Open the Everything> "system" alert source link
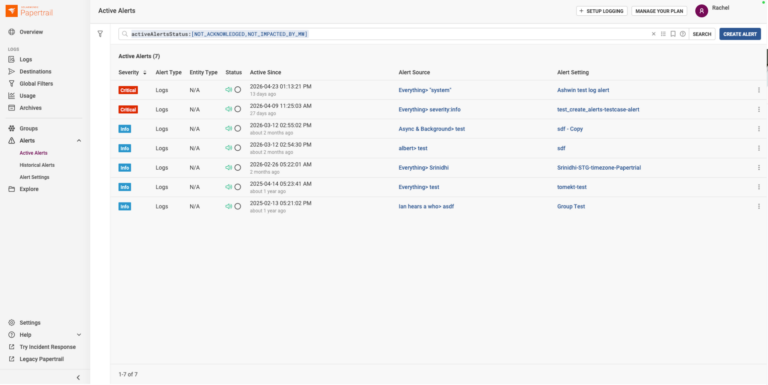This screenshot has width=768, height=385. click(x=425, y=90)
